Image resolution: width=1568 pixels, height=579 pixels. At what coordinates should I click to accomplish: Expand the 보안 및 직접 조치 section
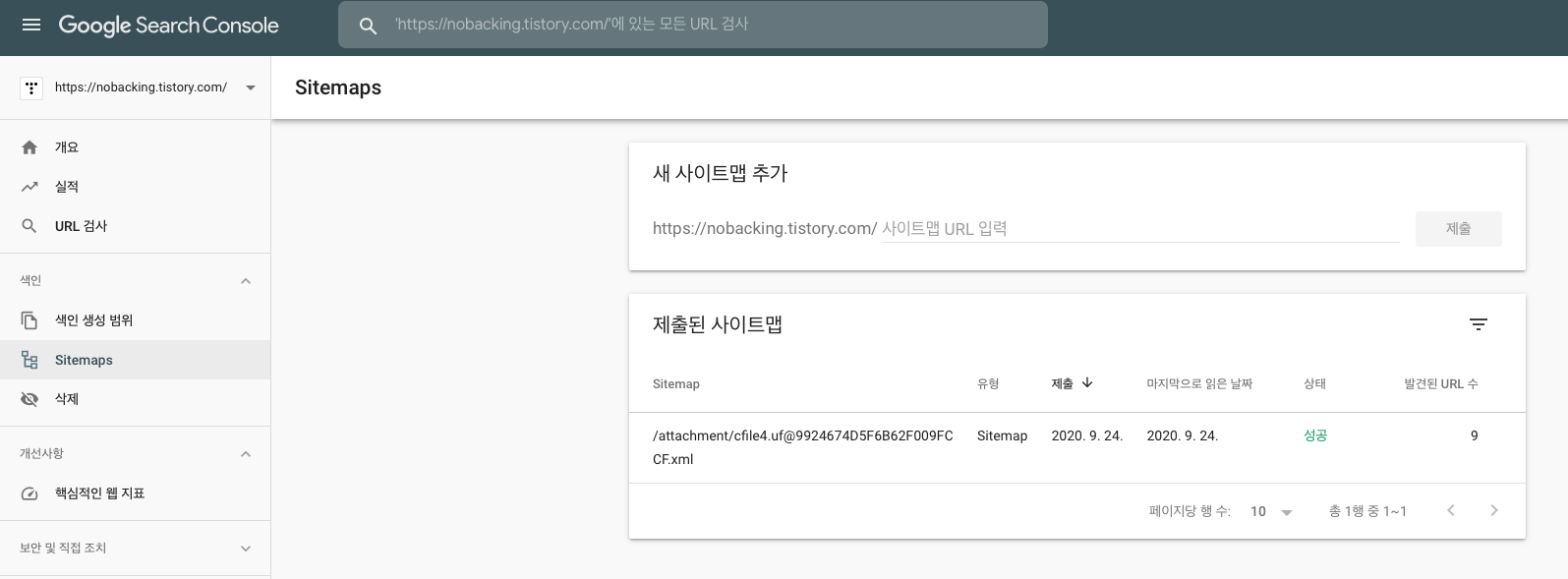(x=246, y=549)
